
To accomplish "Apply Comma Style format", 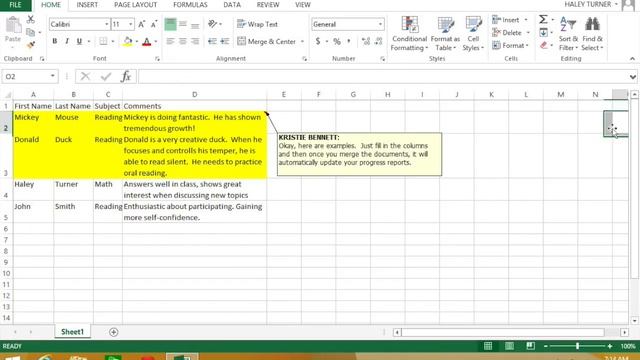I will (x=349, y=41).
